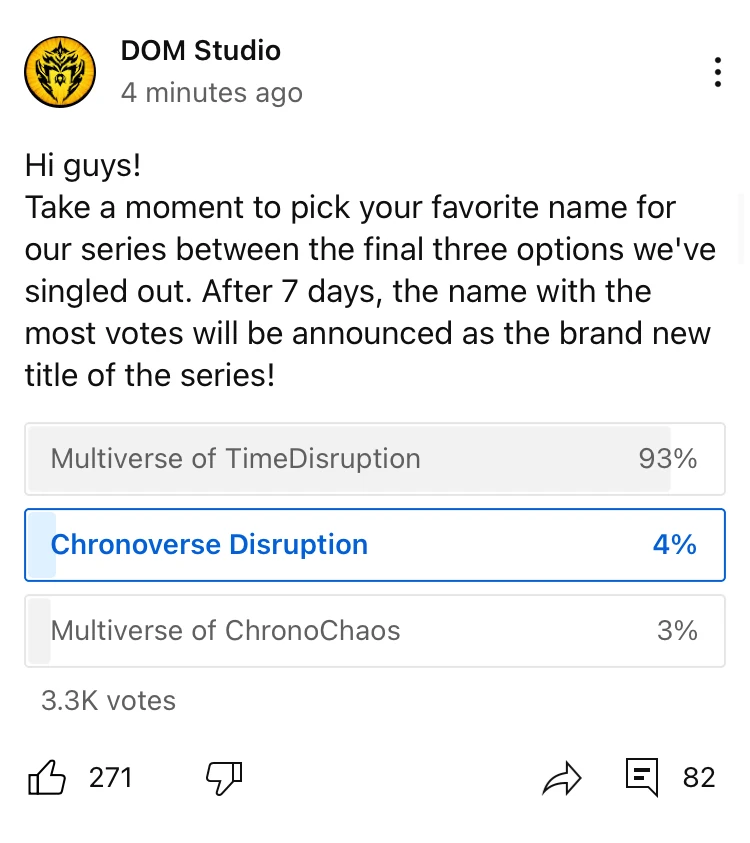
Task: Dislike the post with the thumbs-down icon
Action: point(224,777)
